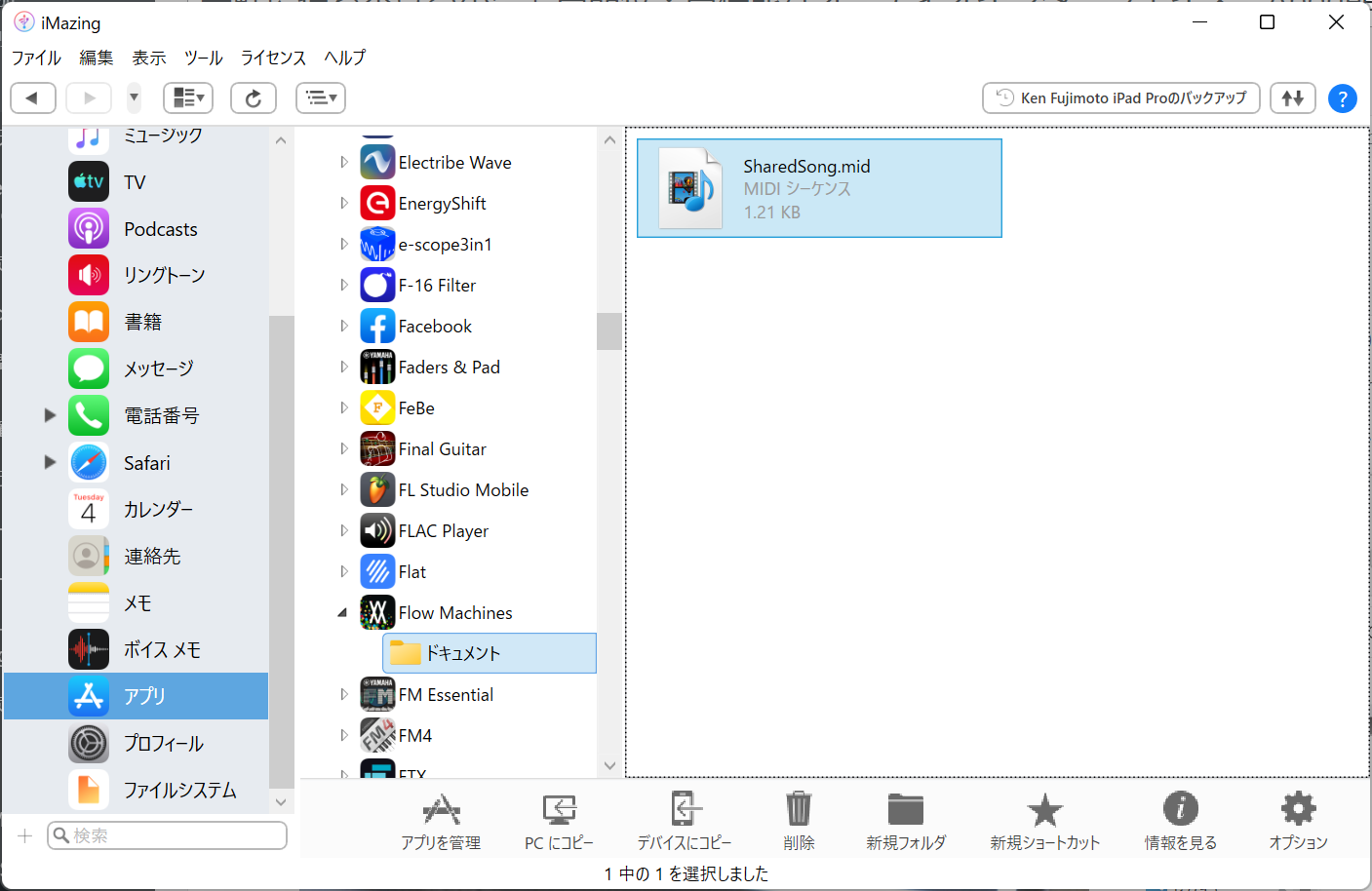Image resolution: width=1372 pixels, height=891 pixels.
Task: Open the ファイル menu
Action: coord(36,58)
